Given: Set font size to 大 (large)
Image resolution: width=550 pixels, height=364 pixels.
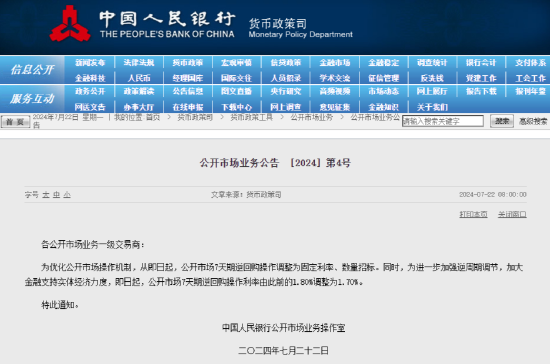Looking at the screenshot, I should (x=46, y=195).
